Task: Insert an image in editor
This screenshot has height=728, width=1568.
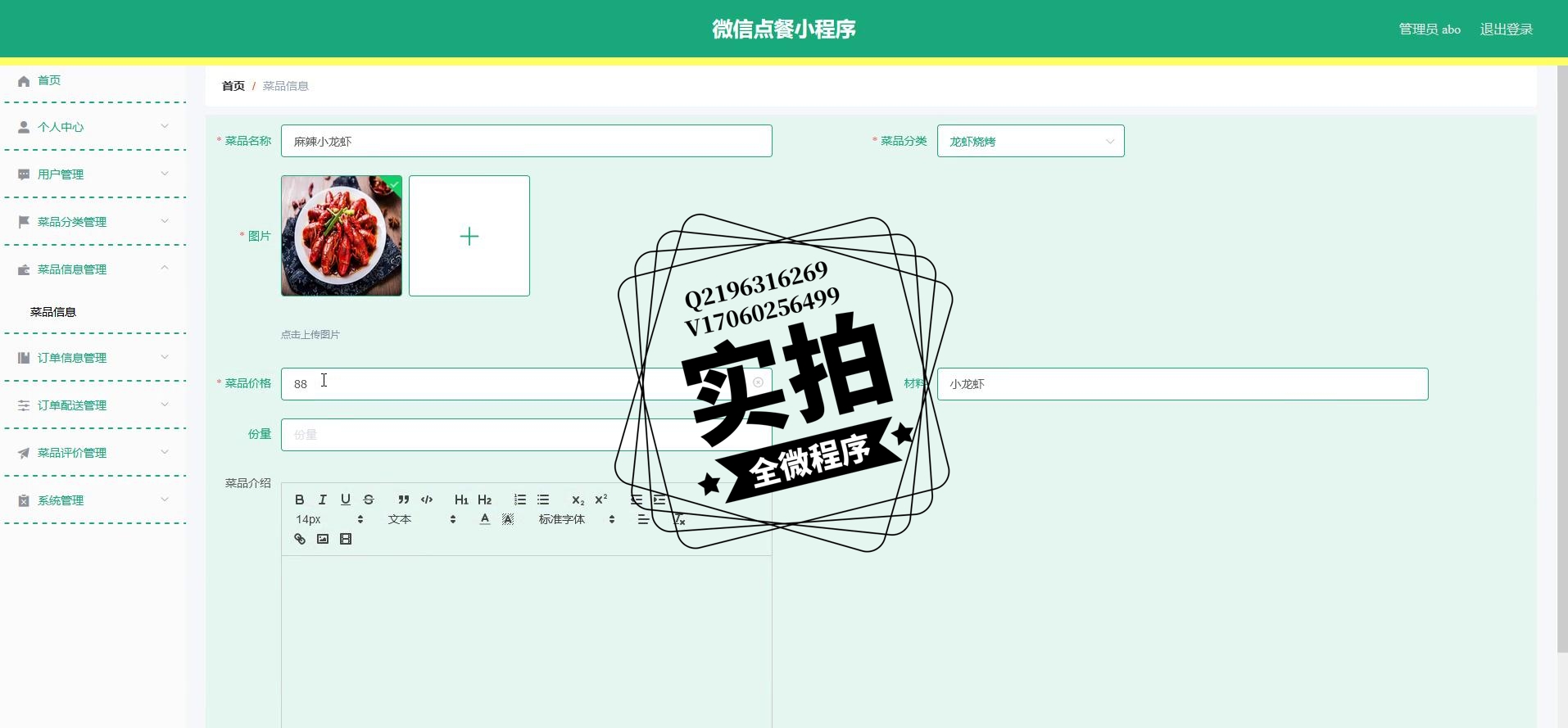Action: [x=323, y=539]
